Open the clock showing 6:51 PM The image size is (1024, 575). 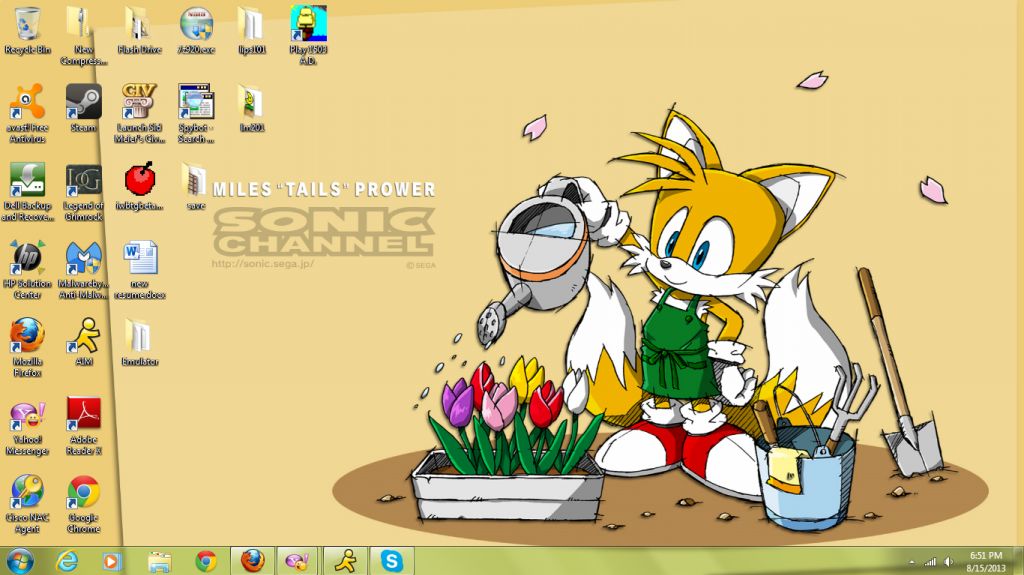click(985, 561)
